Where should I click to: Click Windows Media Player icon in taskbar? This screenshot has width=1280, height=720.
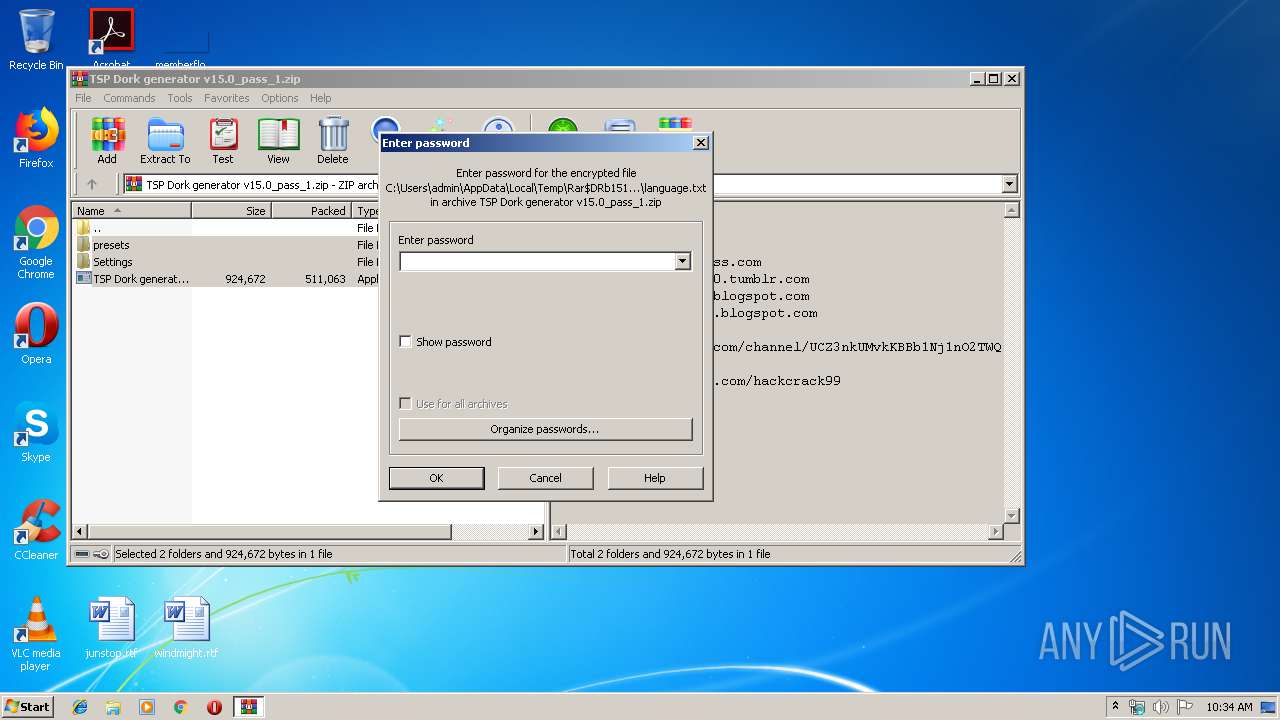coord(147,707)
